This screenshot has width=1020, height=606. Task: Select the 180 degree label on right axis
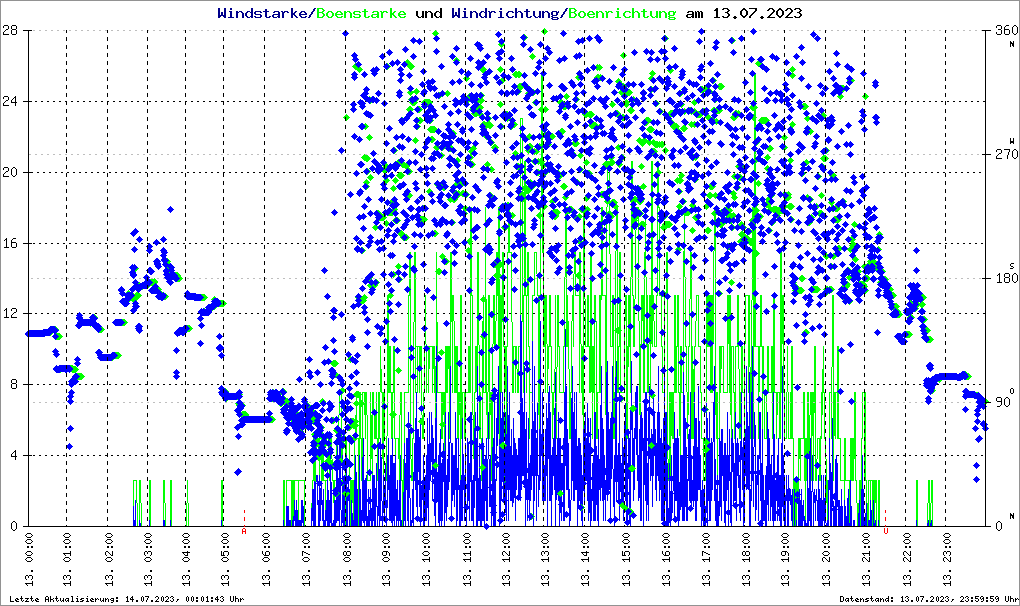(x=1001, y=279)
